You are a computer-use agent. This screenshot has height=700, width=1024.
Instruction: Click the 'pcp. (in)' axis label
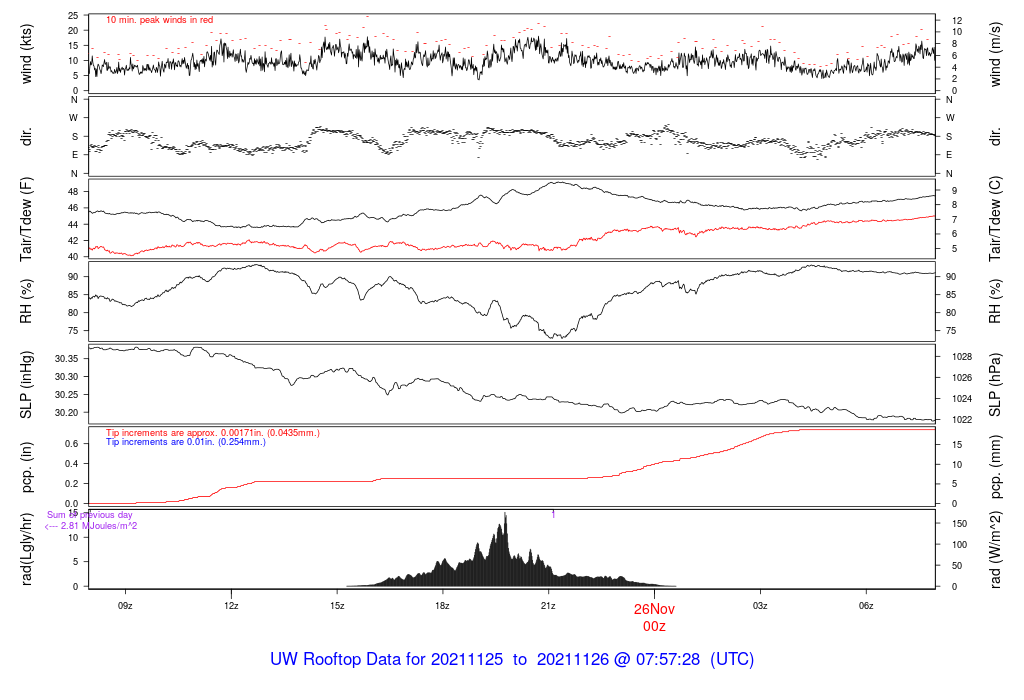point(26,468)
